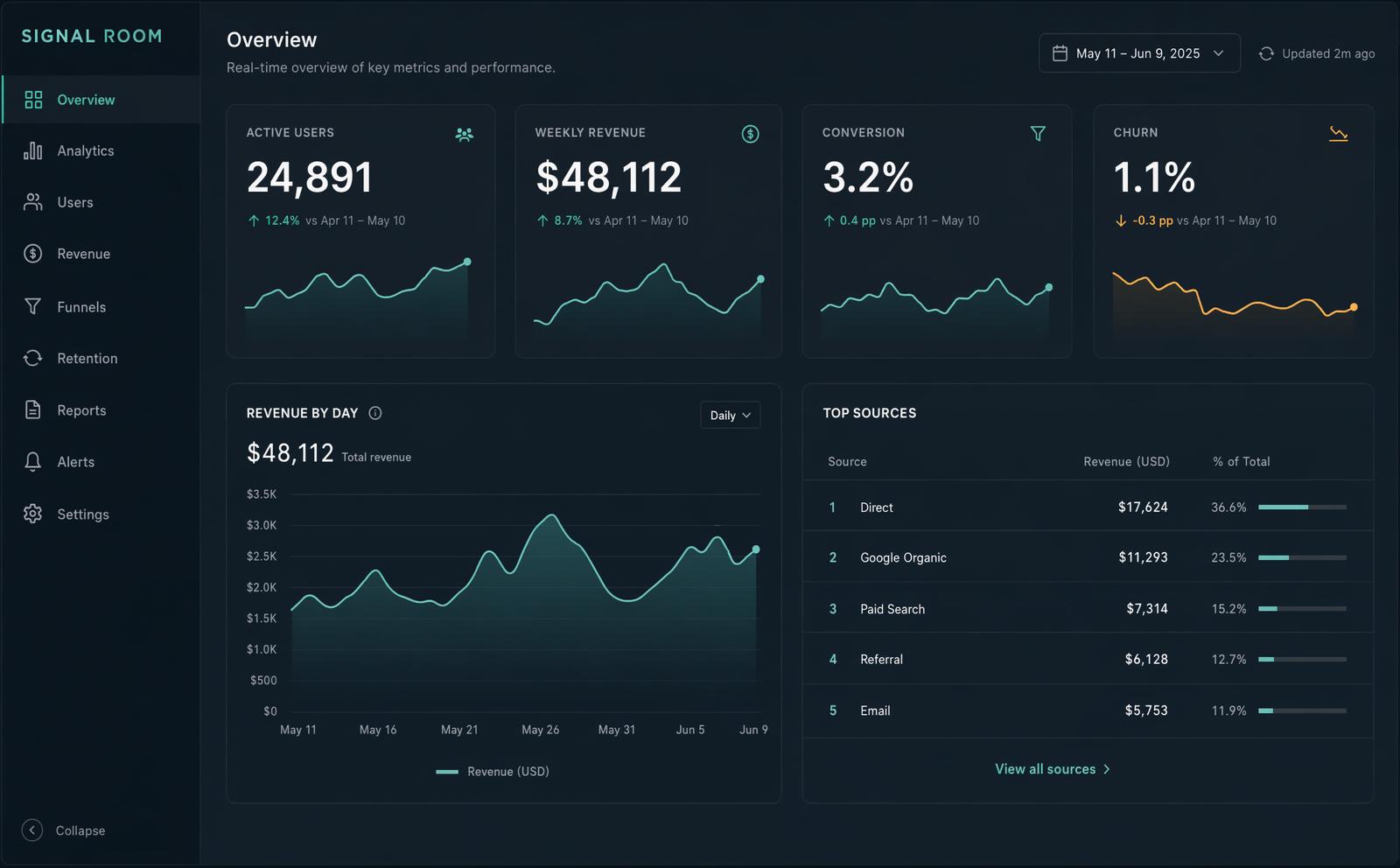Click the Direct source percentage bar
The image size is (1400, 868).
(x=1301, y=507)
